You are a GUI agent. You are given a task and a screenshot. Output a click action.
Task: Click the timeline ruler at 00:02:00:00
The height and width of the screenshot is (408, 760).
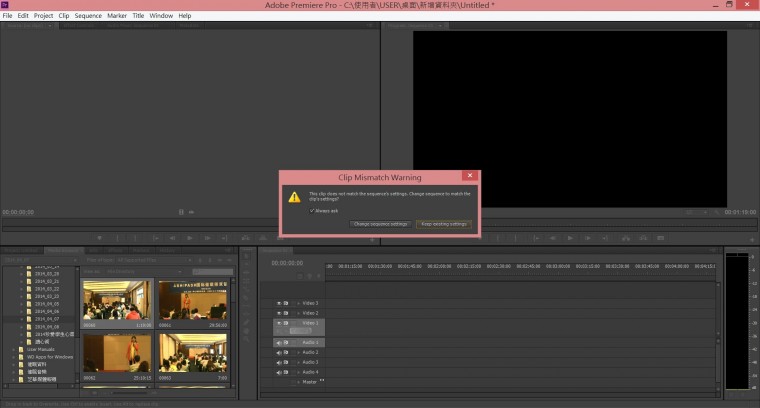point(439,266)
